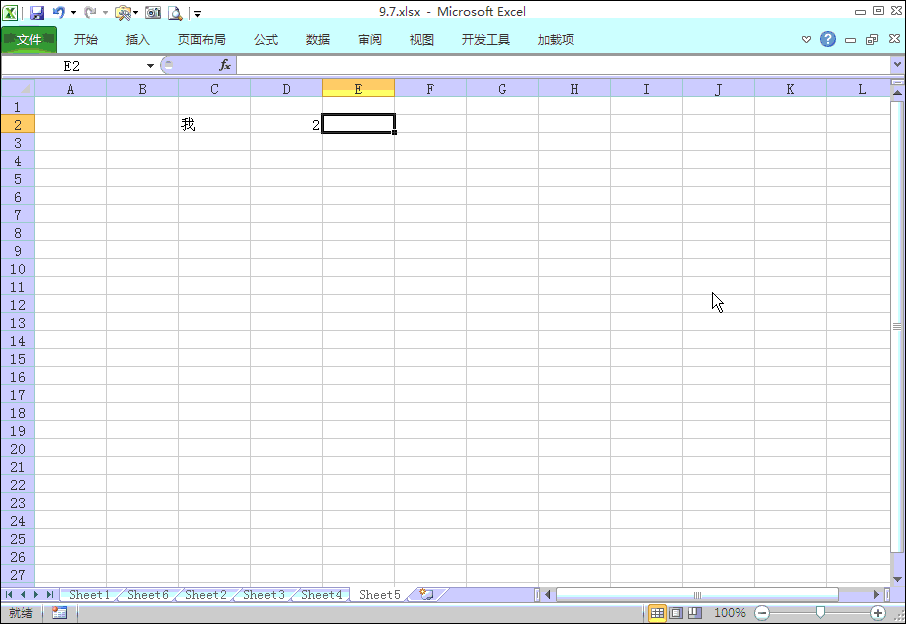Image resolution: width=906 pixels, height=624 pixels.
Task: Click the camera snapshot icon
Action: [153, 12]
